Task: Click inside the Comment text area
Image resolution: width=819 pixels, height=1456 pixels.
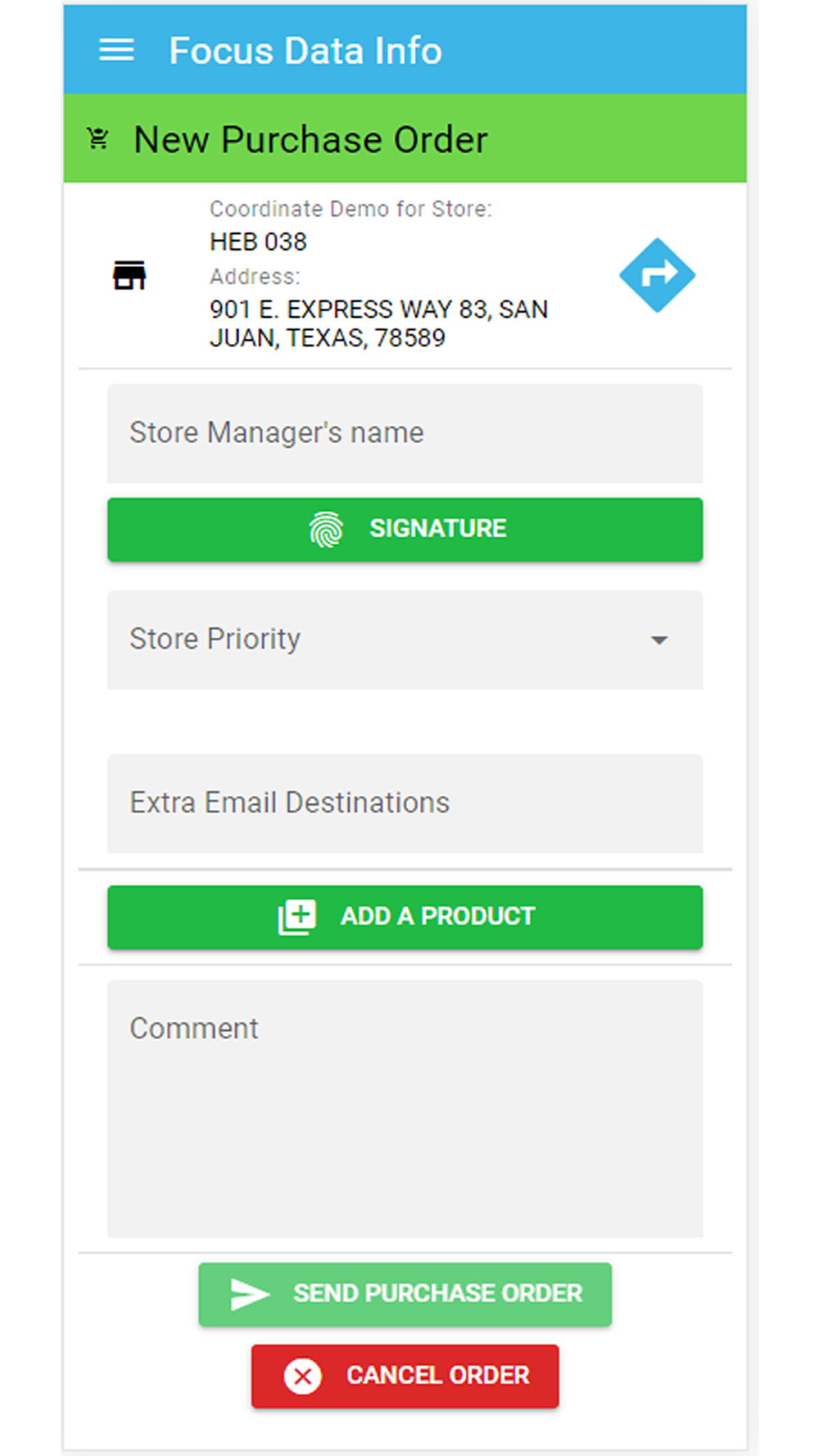Action: (405, 1108)
